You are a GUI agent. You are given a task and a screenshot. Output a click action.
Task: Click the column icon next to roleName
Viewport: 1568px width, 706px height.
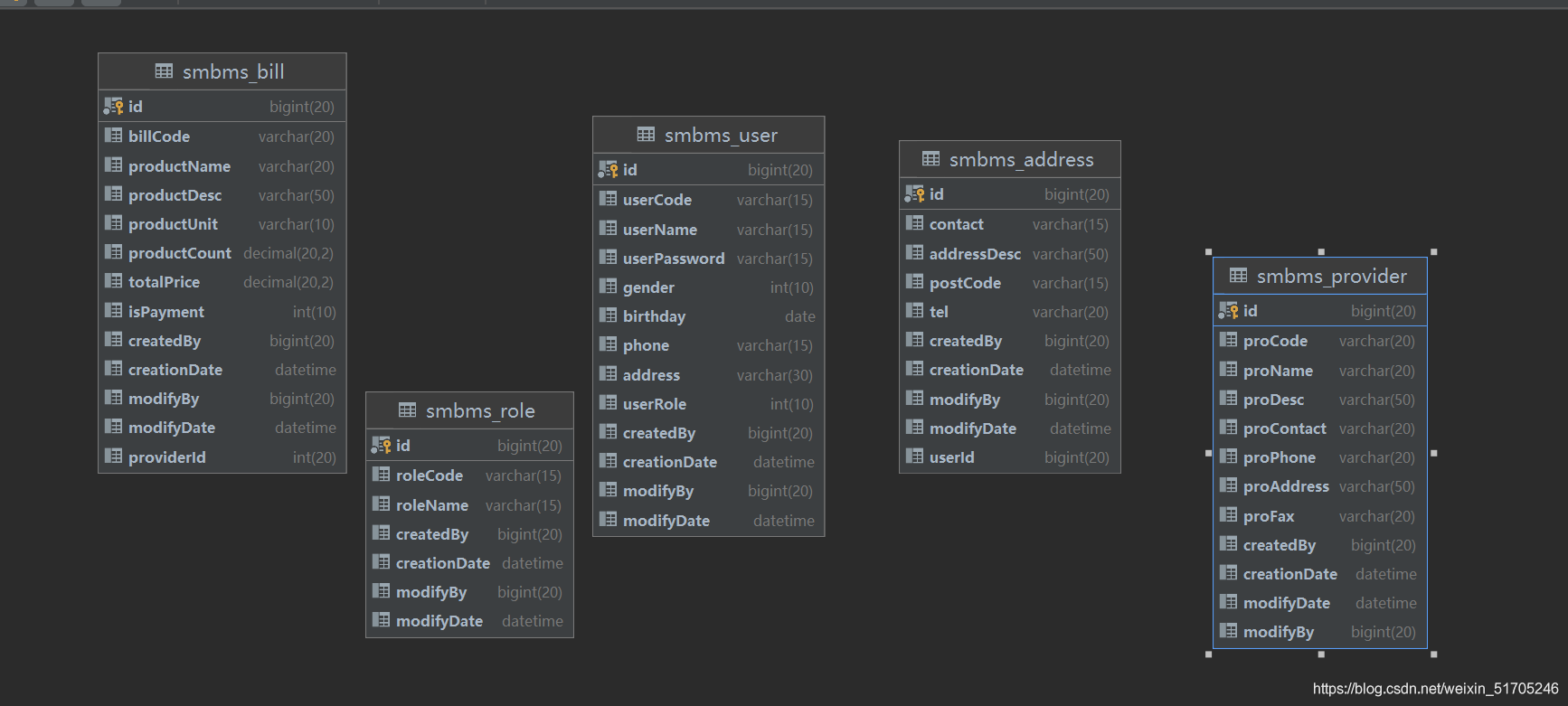tap(381, 504)
